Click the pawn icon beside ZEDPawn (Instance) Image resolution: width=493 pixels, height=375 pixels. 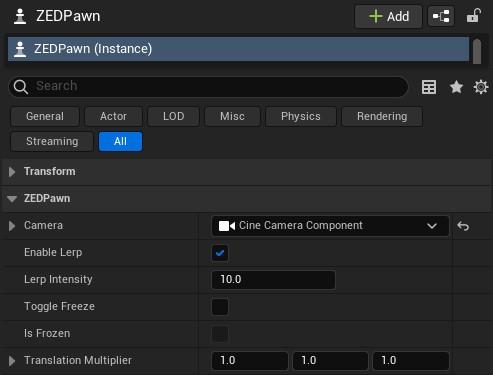click(x=20, y=49)
